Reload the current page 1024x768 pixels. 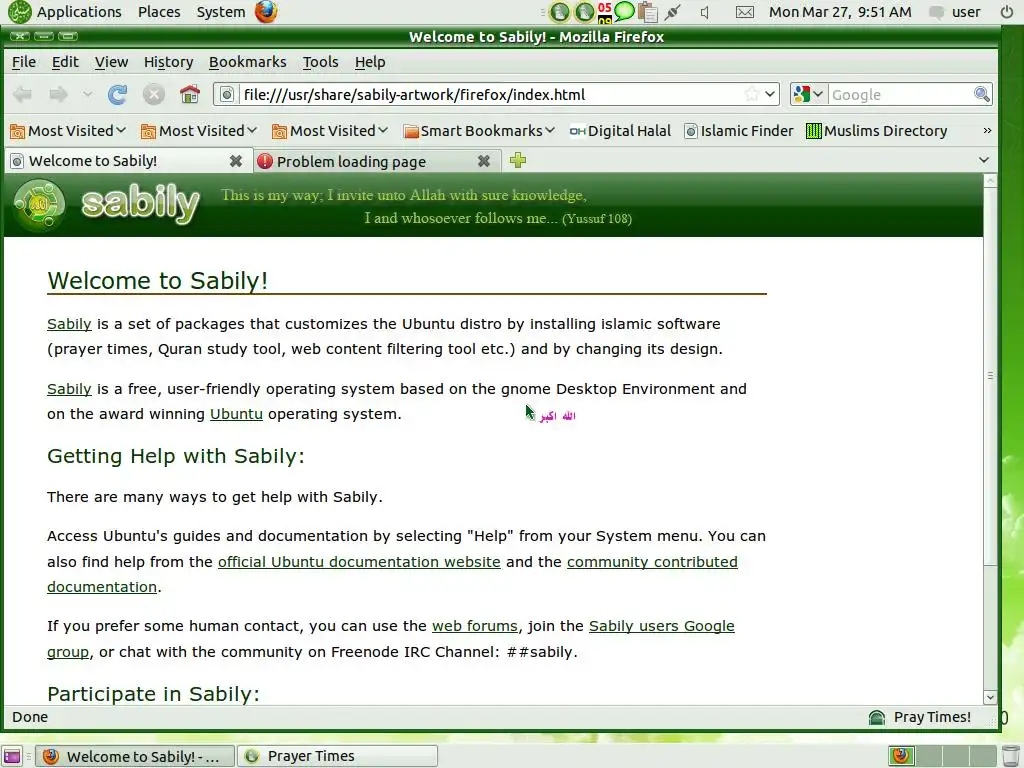118,95
